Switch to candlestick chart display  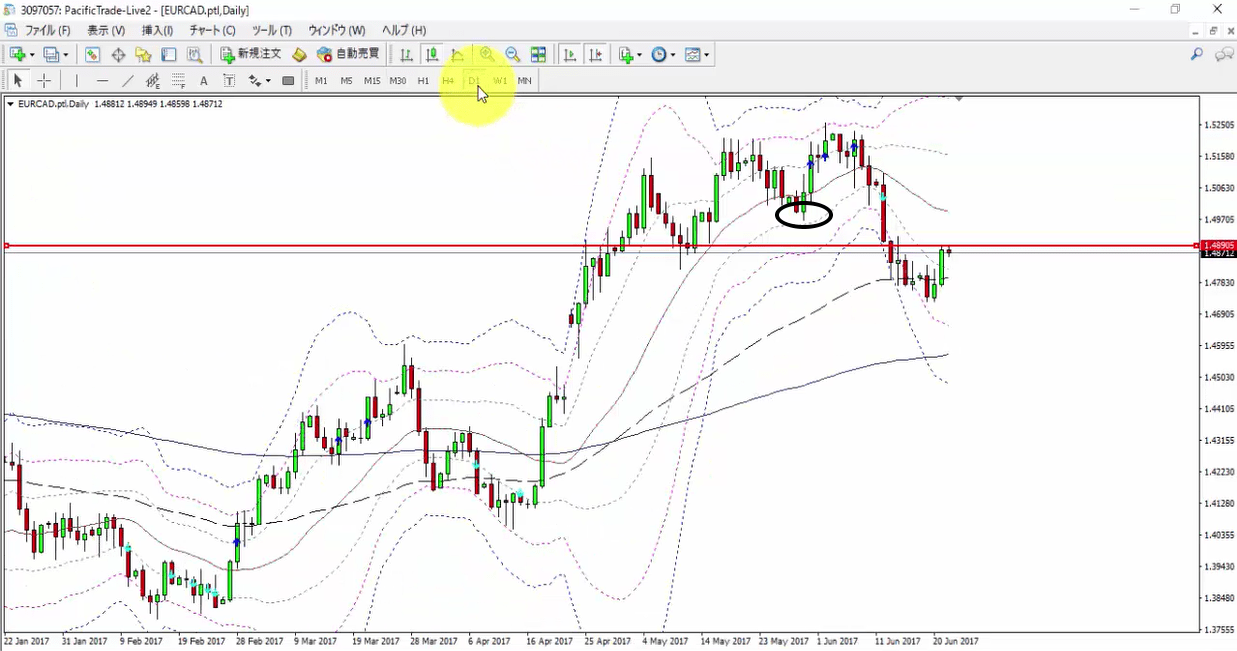tap(432, 55)
